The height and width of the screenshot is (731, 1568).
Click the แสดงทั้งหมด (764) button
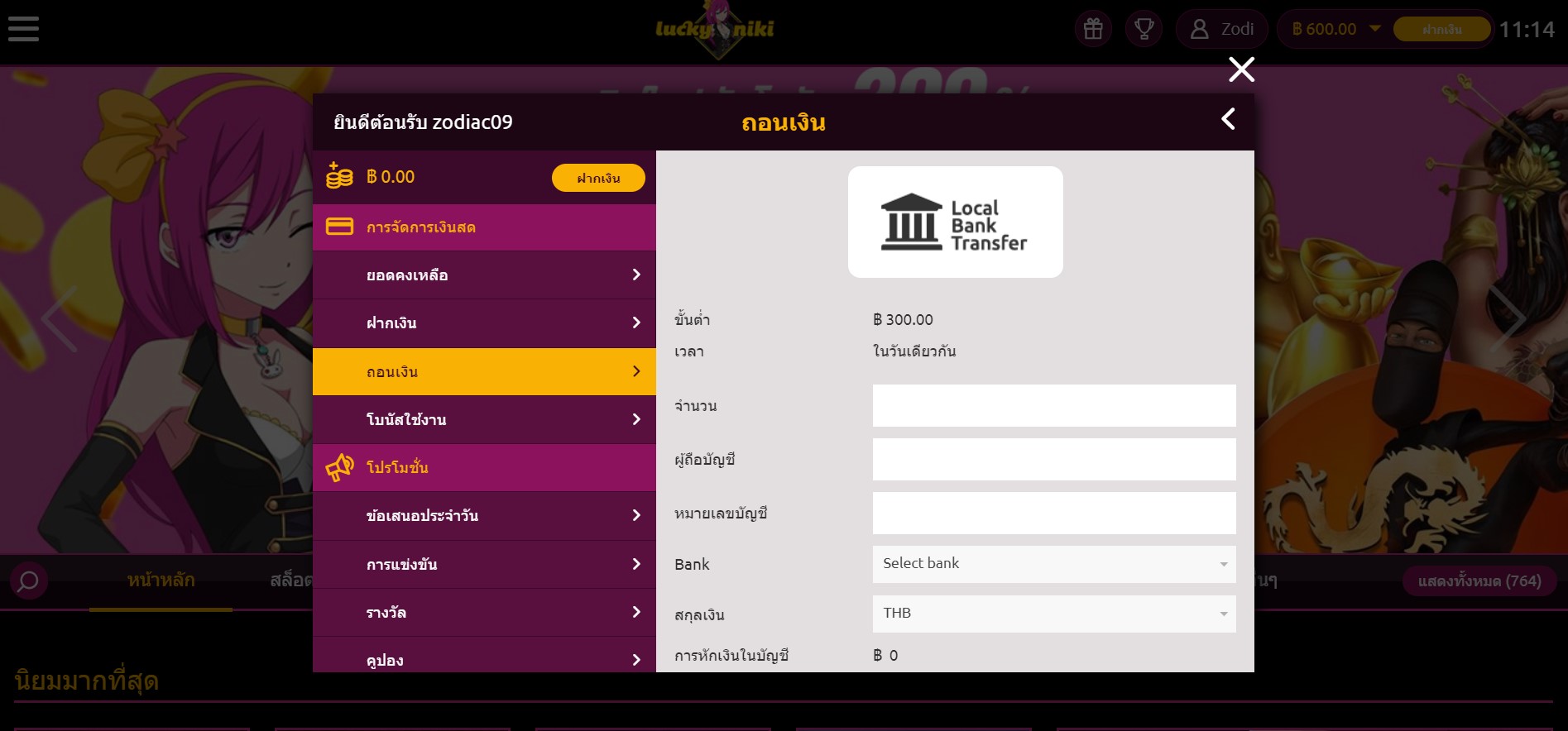tap(1479, 581)
